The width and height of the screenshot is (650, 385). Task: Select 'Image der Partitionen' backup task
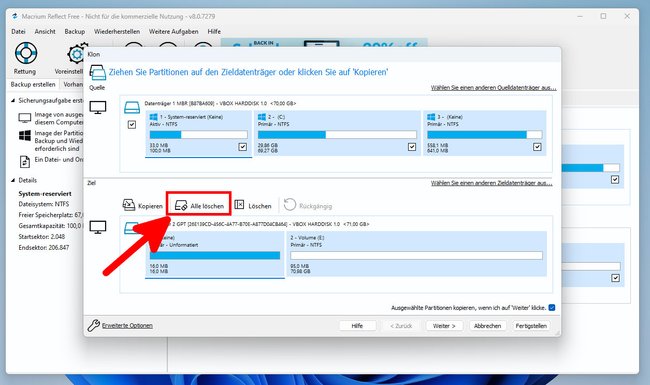coord(59,141)
